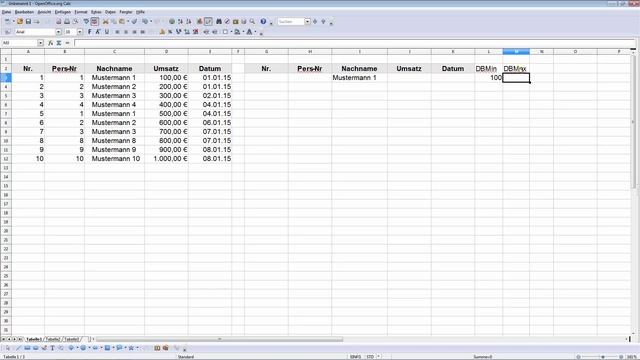The image size is (640, 360).
Task: Toggle centered text alignment
Action: click(x=126, y=32)
